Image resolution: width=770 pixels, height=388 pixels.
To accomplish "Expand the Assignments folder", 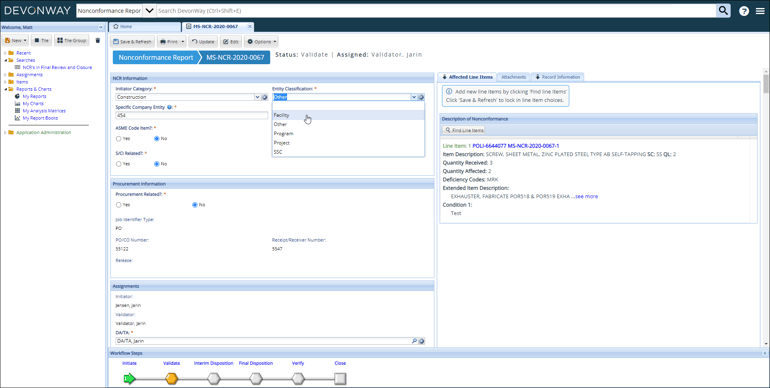I will tap(5, 75).
